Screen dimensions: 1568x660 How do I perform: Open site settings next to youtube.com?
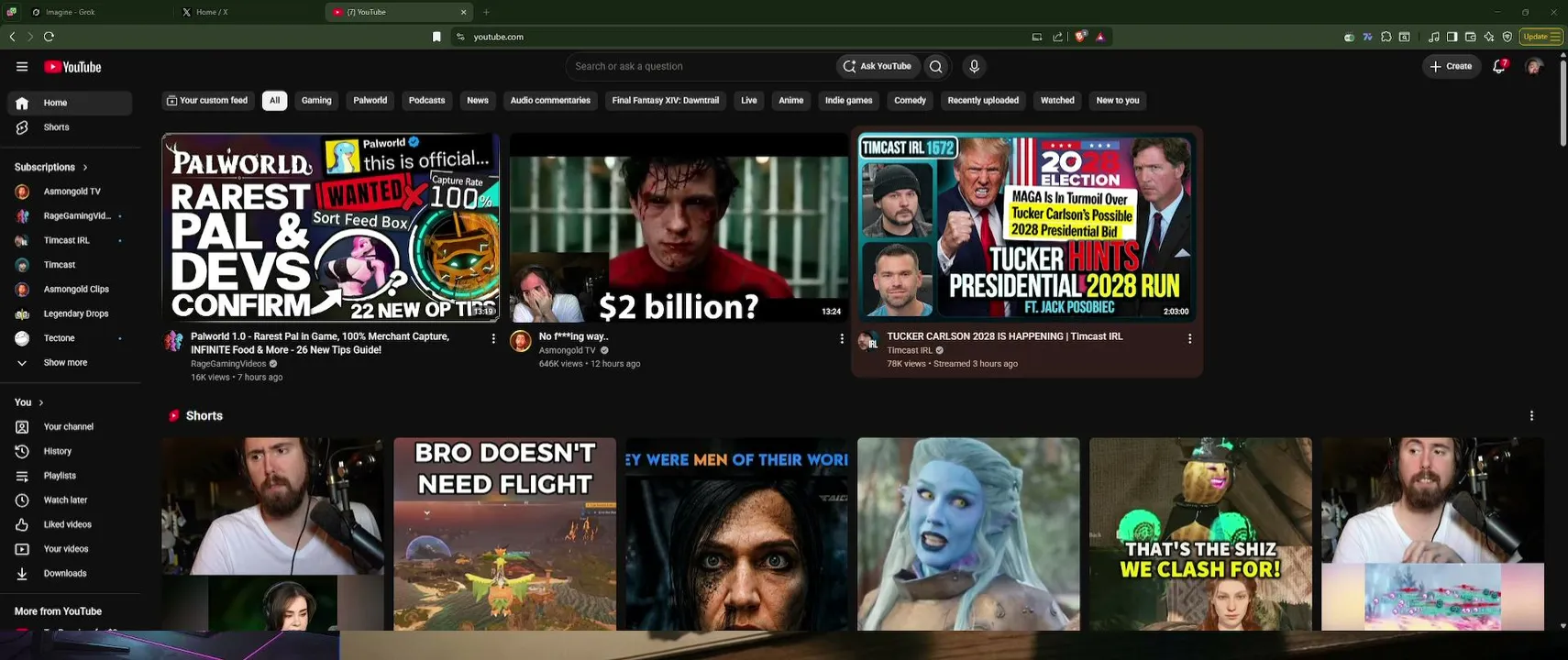click(460, 37)
